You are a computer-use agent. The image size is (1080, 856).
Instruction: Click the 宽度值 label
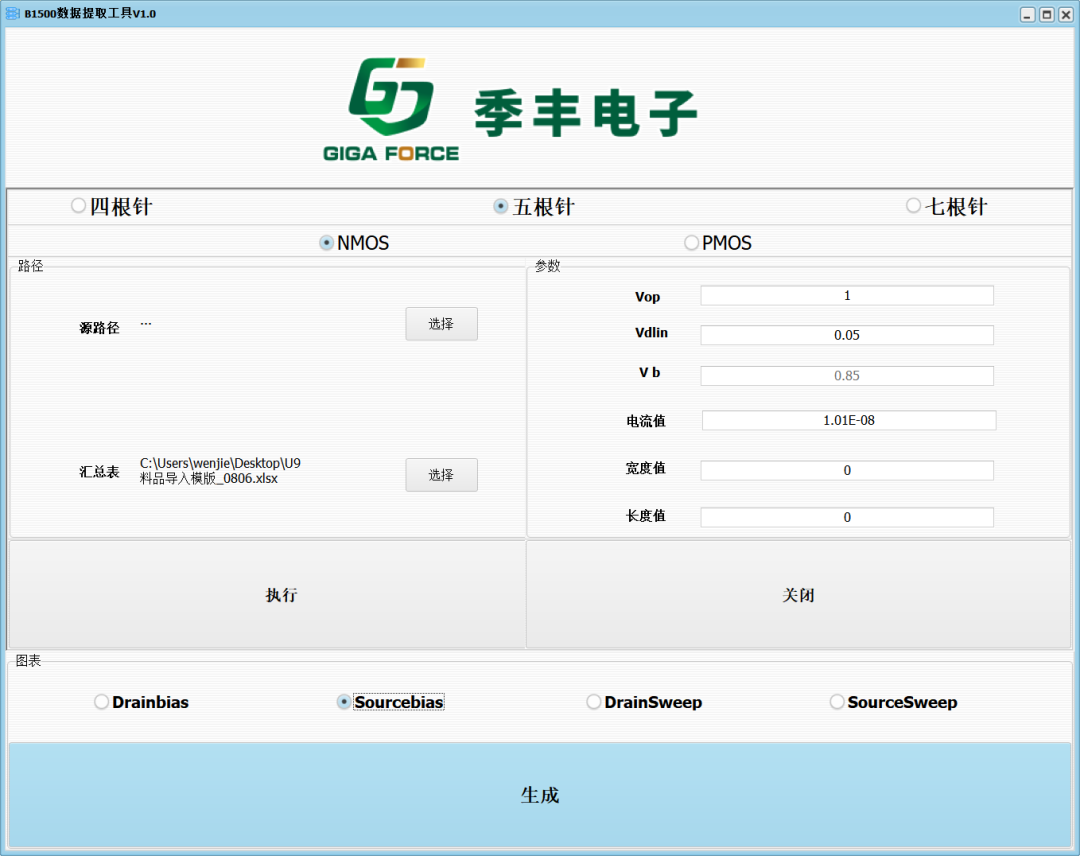645,468
